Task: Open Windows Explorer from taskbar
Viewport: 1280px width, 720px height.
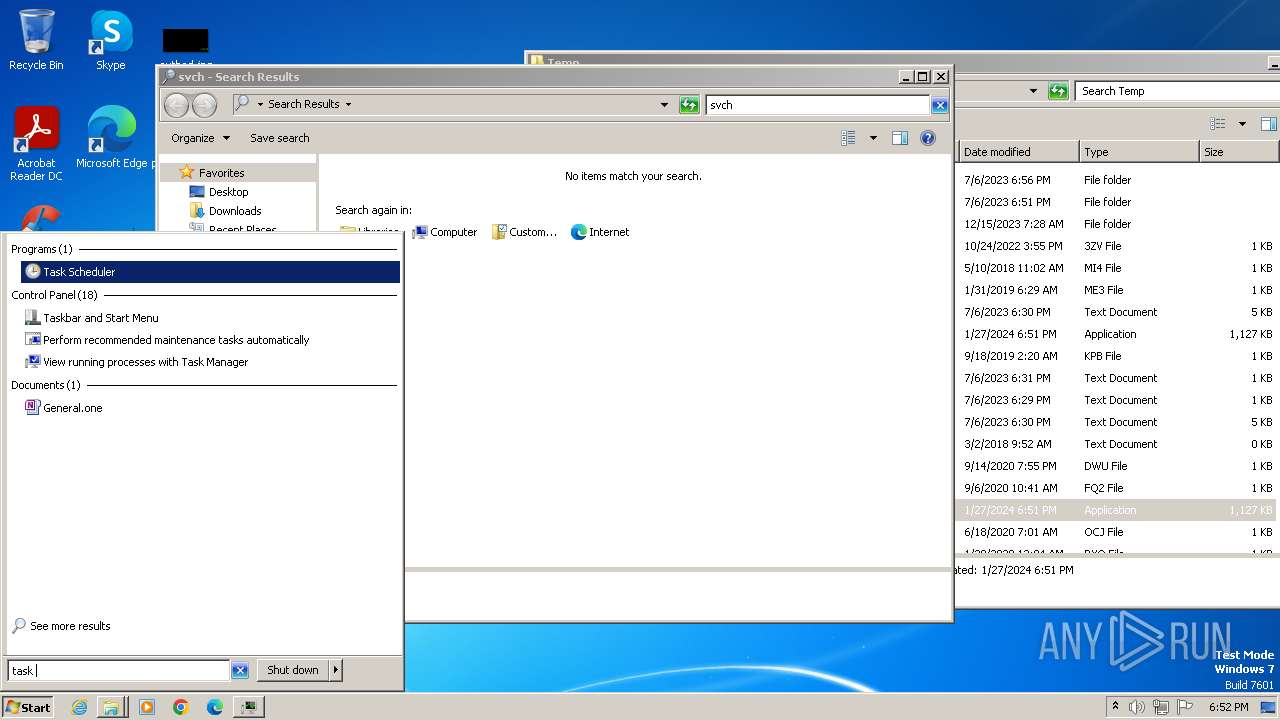Action: tap(112, 707)
